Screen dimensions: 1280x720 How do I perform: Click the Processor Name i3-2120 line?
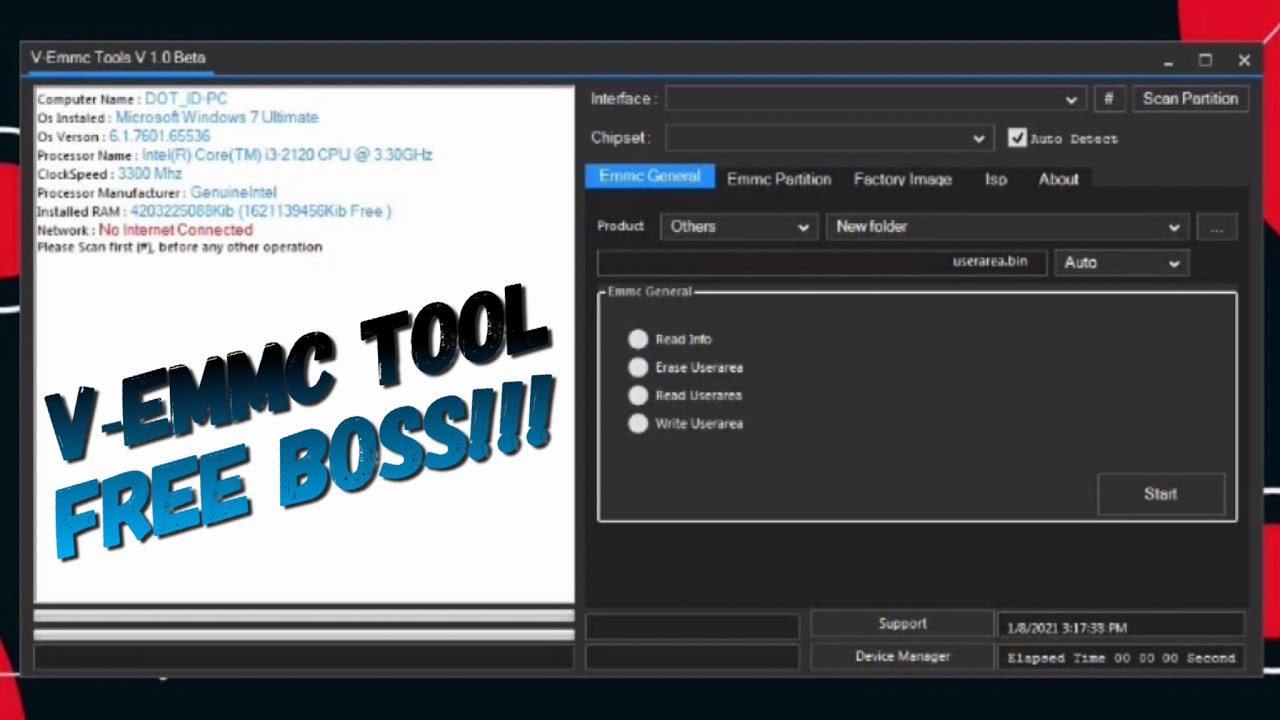(235, 155)
